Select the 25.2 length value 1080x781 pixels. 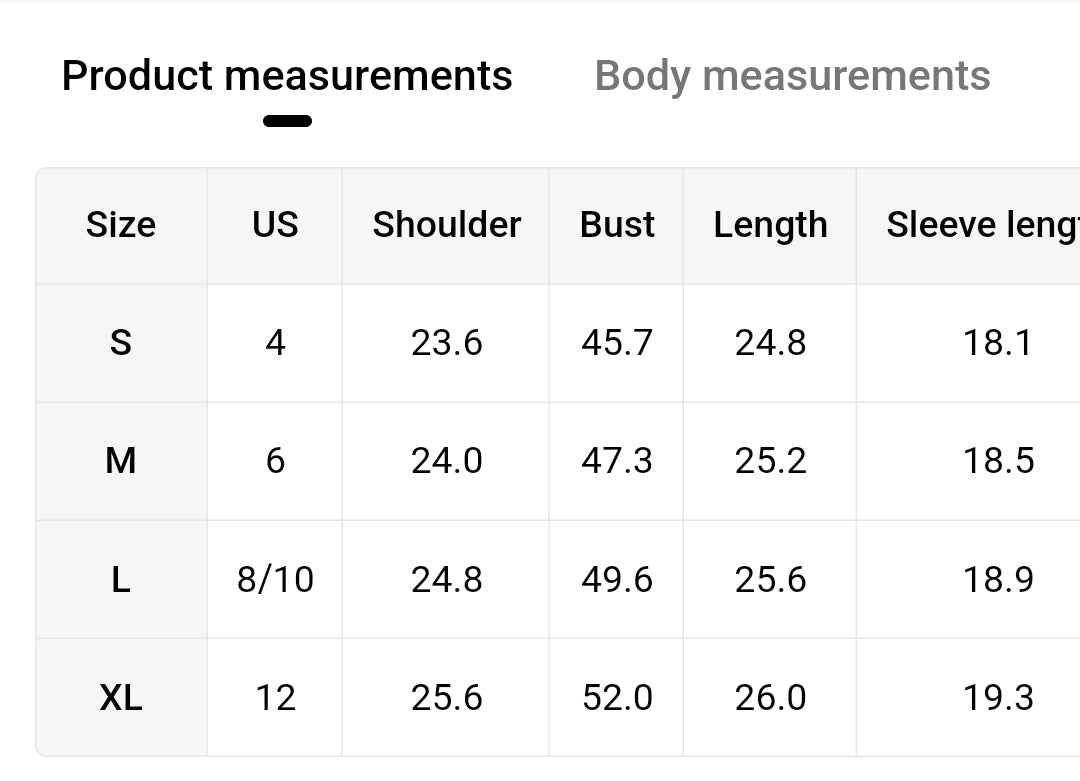click(770, 461)
